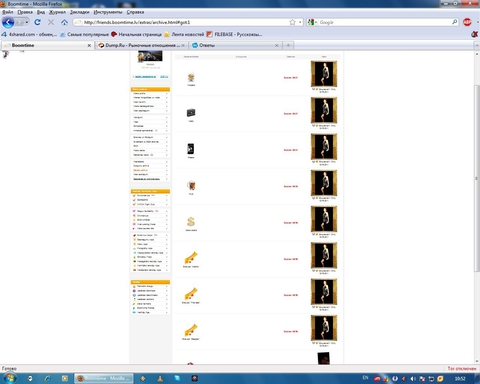480x384 pixels.
Task: Reload the page with the refresh icon
Action: [x=37, y=22]
